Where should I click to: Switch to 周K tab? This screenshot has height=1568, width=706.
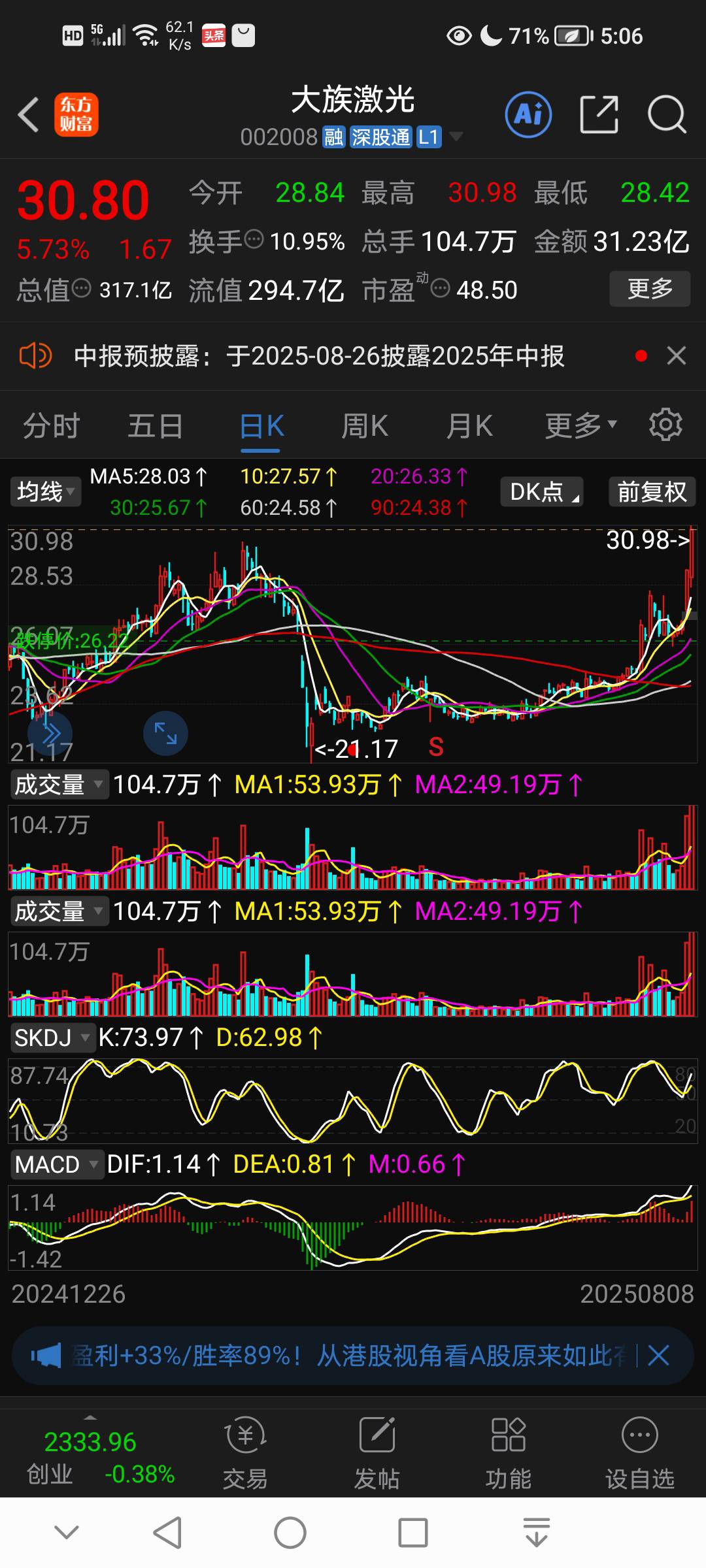click(x=365, y=426)
